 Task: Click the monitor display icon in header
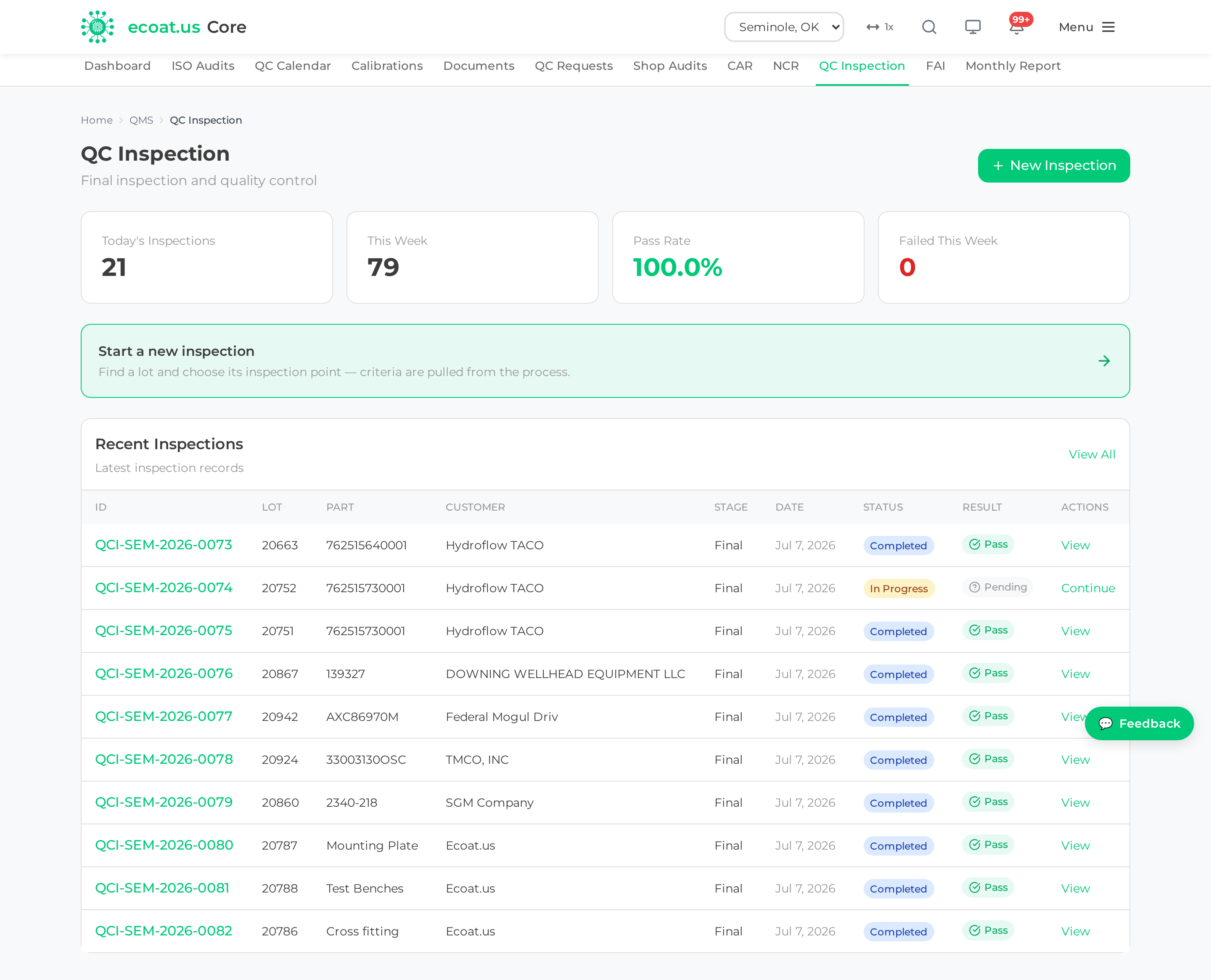[972, 27]
